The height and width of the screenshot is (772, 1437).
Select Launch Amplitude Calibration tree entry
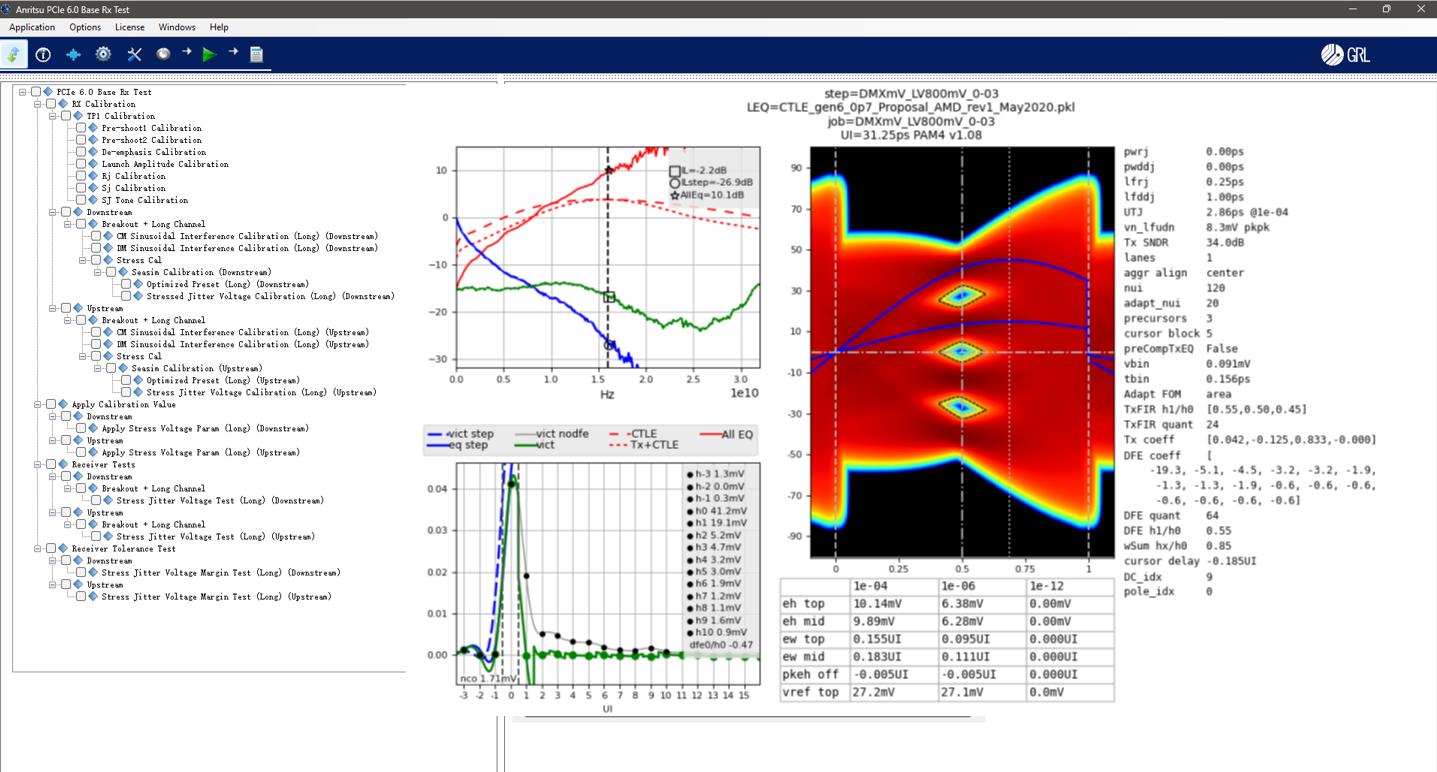165,164
